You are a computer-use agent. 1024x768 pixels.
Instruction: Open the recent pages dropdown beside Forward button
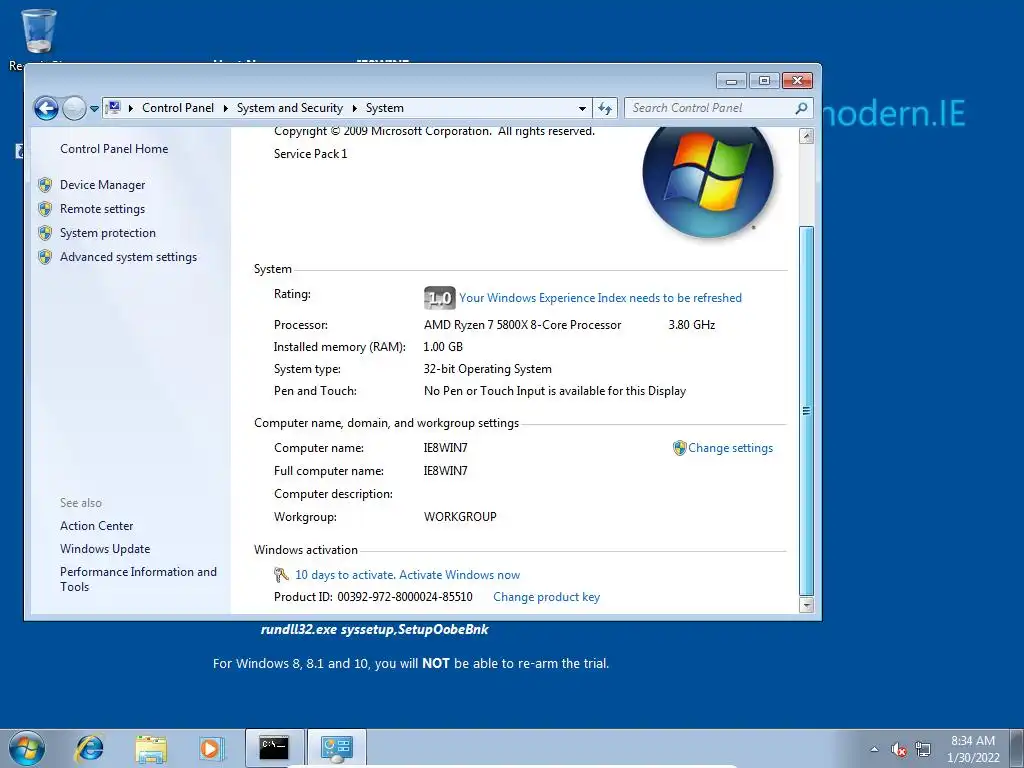pos(94,108)
